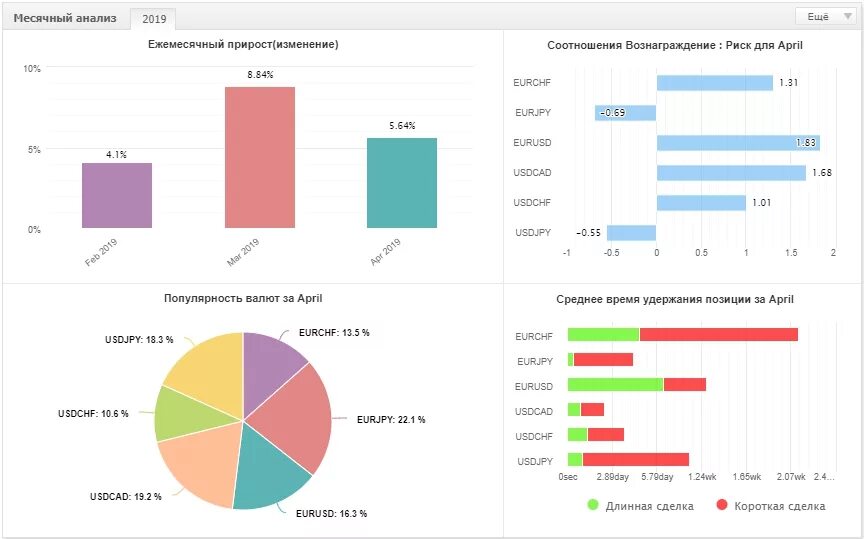Click EURUSD green long-trade holding bar
The image size is (864, 539).
coord(615,384)
